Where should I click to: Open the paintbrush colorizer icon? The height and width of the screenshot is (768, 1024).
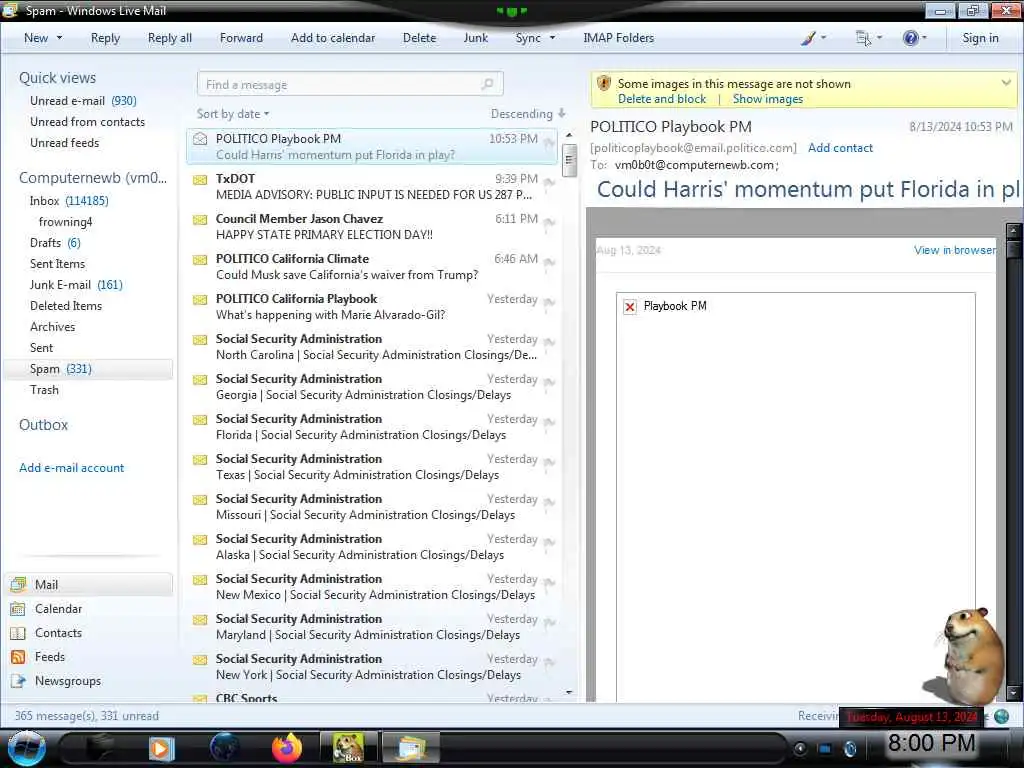pos(808,38)
